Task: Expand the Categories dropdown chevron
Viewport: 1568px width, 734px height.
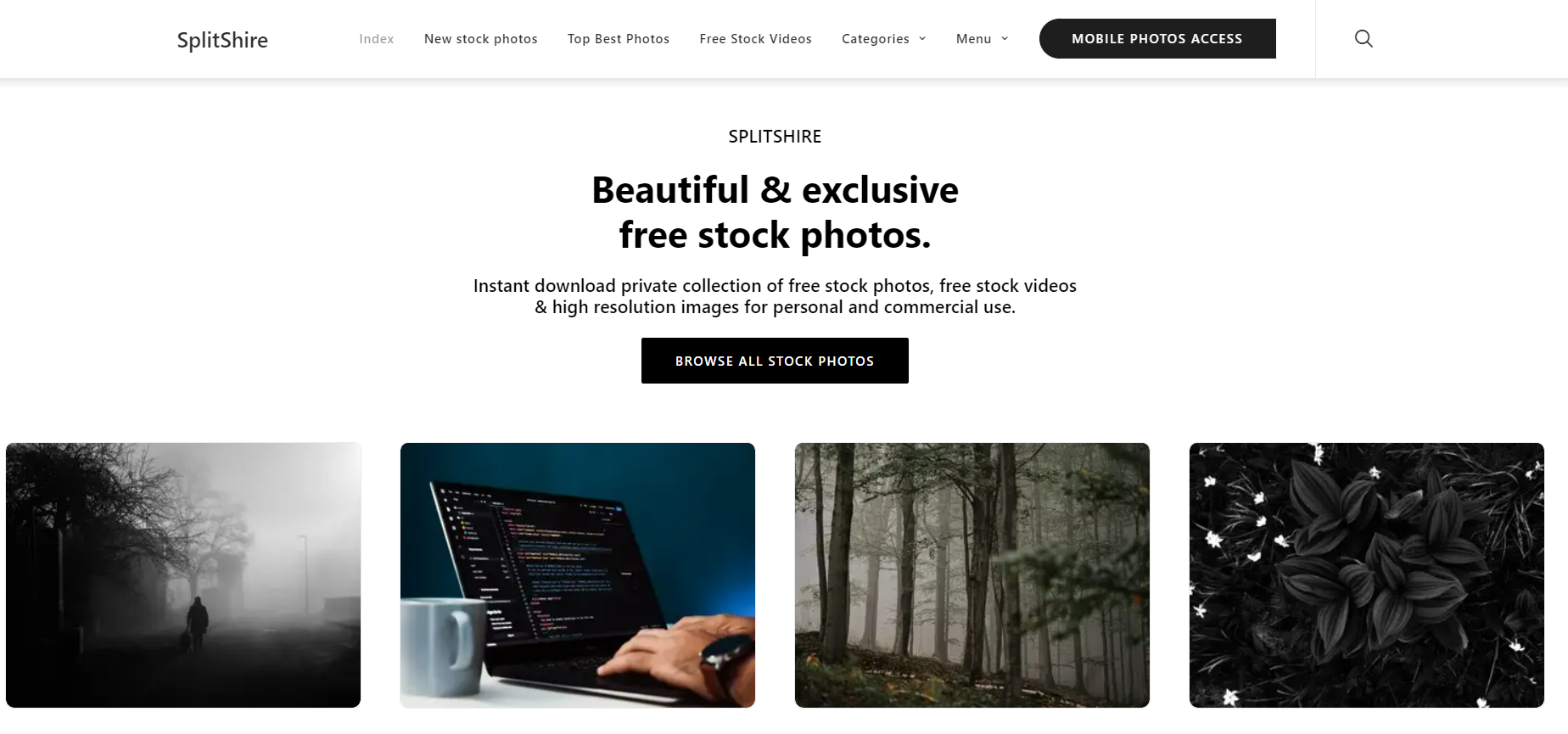Action: point(922,39)
